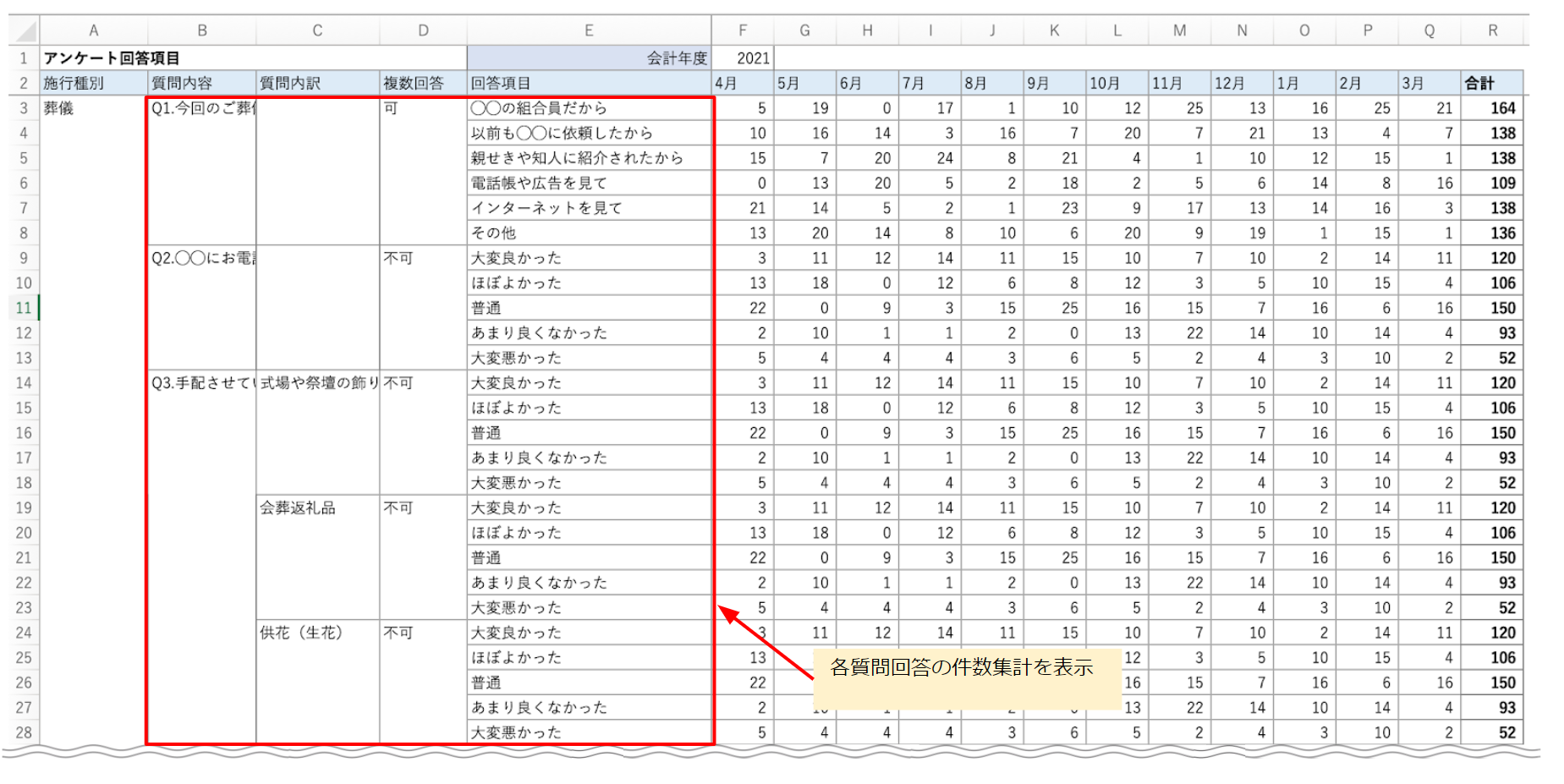Click the select-all corner triangle
Screen dimensions: 1564x784
25,31
